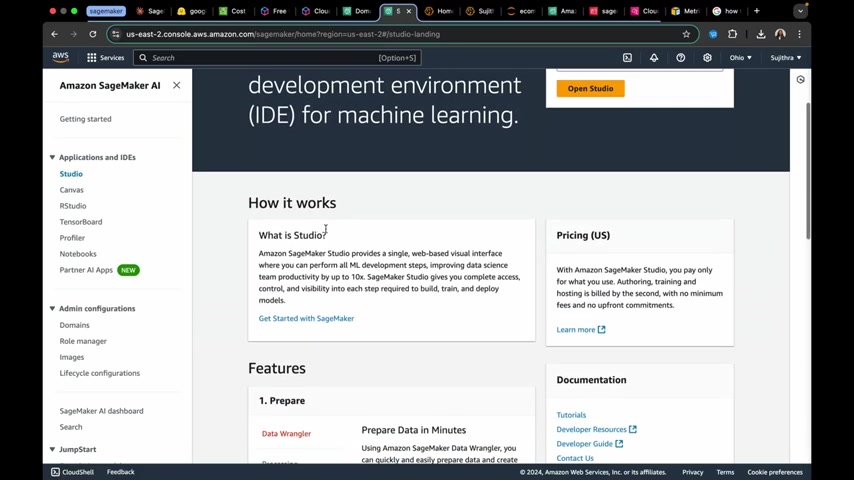Screen dimensions: 854x480
Task: Open Lifecycle configurations in sidebar
Action: click(100, 373)
